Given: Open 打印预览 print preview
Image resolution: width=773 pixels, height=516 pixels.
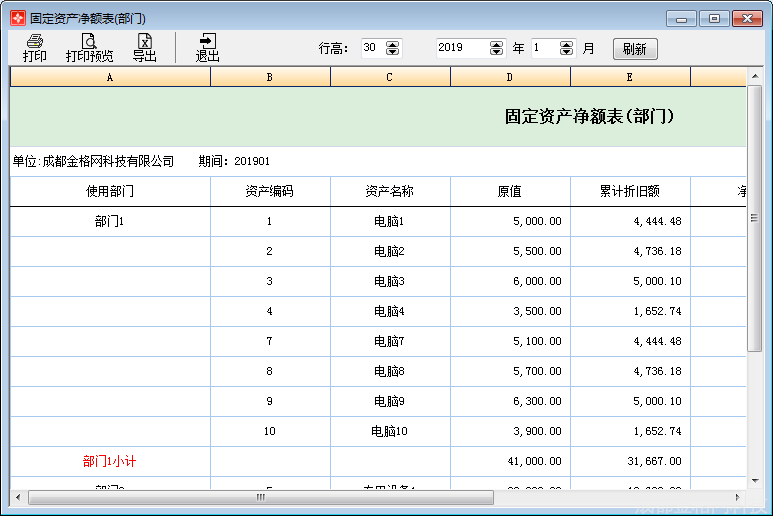Looking at the screenshot, I should pos(89,47).
